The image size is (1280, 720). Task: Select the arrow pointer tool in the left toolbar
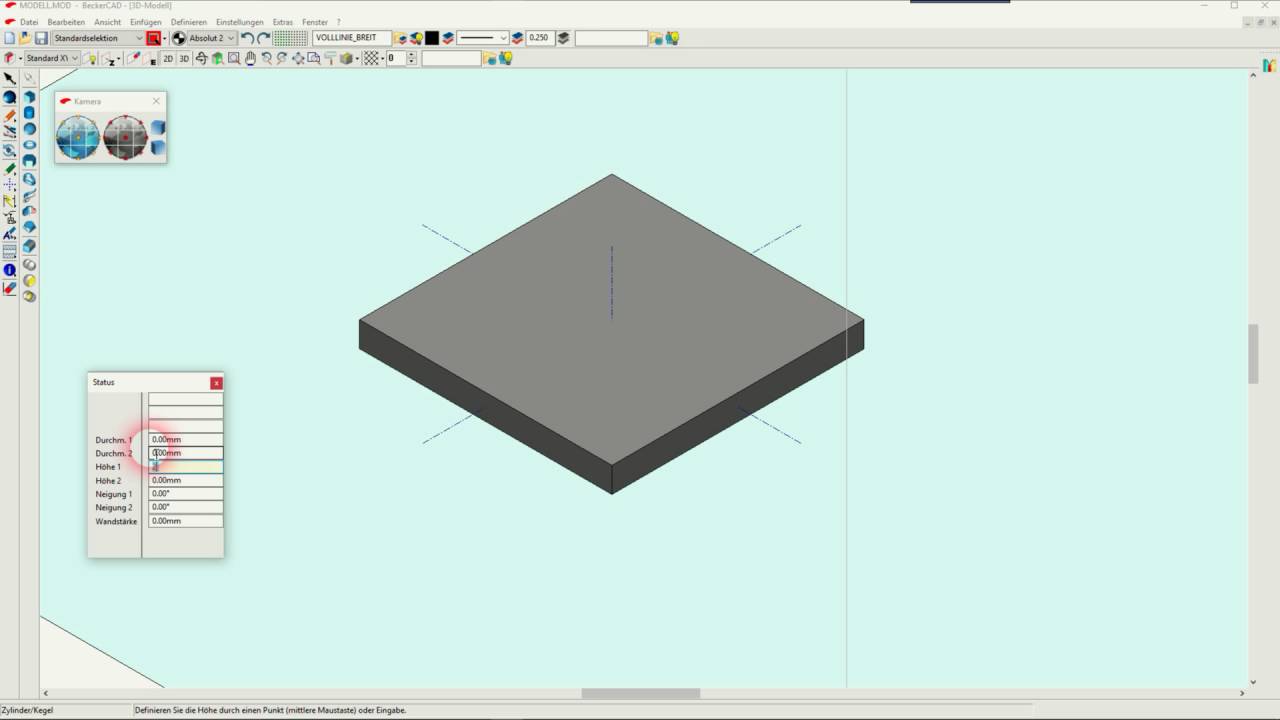point(10,78)
